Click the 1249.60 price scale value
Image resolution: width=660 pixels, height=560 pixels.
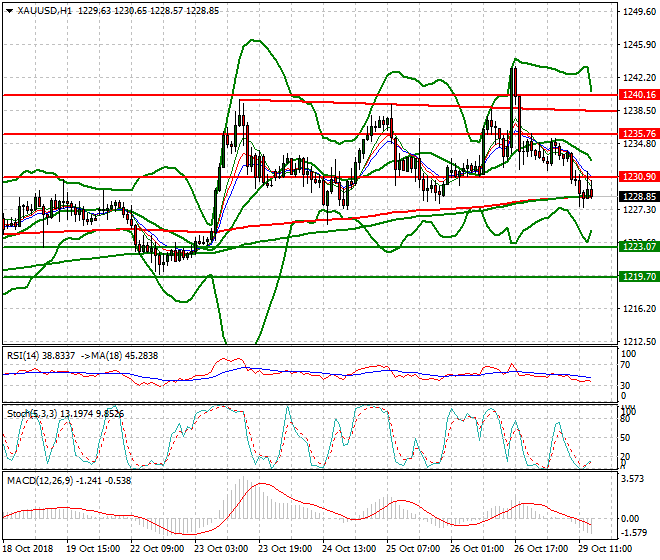[x=639, y=12]
